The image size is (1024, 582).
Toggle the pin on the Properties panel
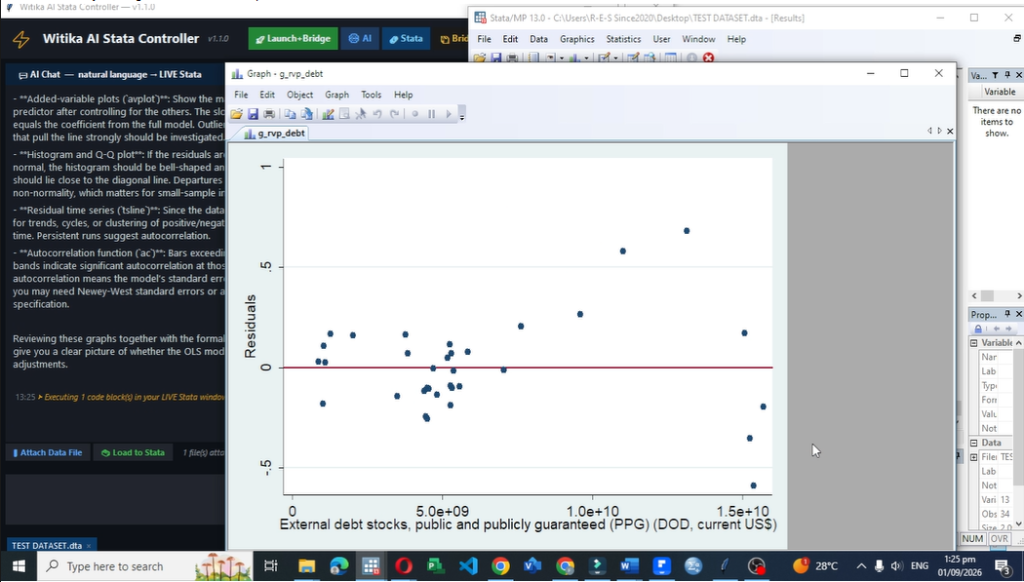[x=1007, y=314]
